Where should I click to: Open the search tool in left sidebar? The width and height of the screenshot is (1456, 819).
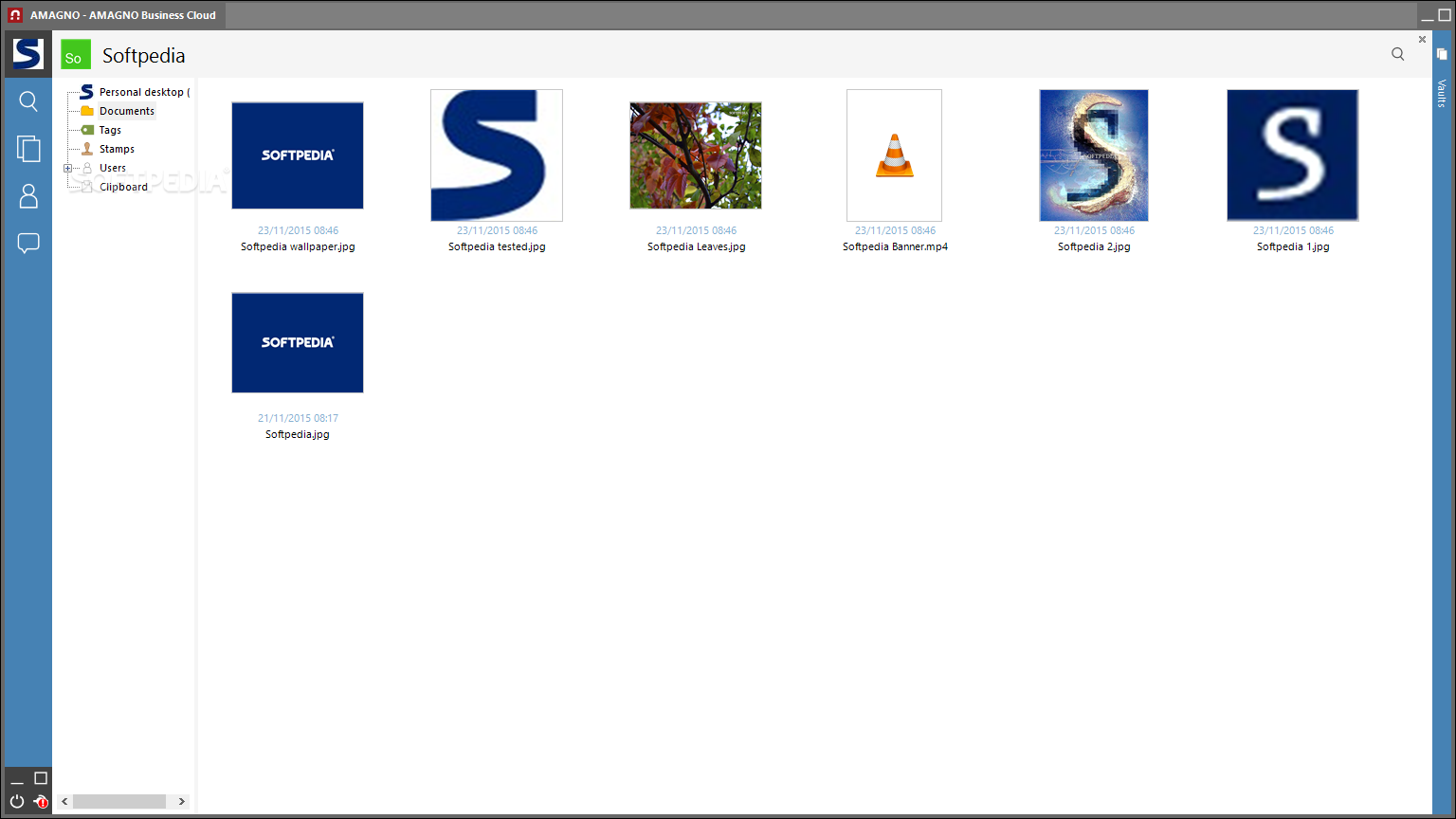pos(28,101)
